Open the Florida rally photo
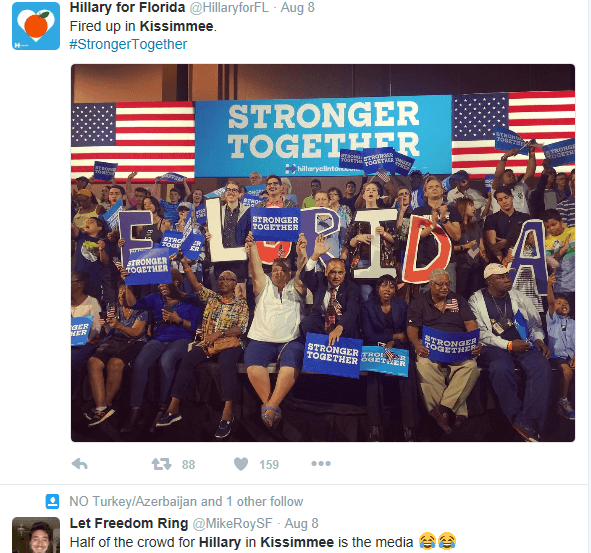 pyautogui.click(x=323, y=253)
